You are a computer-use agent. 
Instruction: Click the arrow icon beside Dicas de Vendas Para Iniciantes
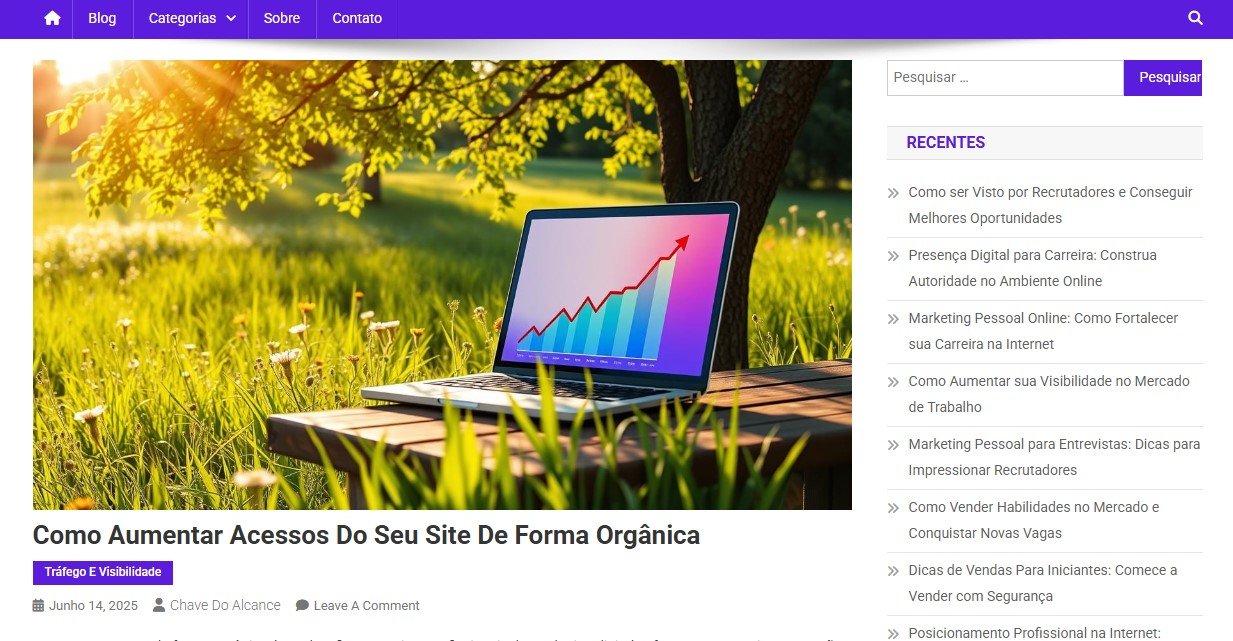(893, 570)
